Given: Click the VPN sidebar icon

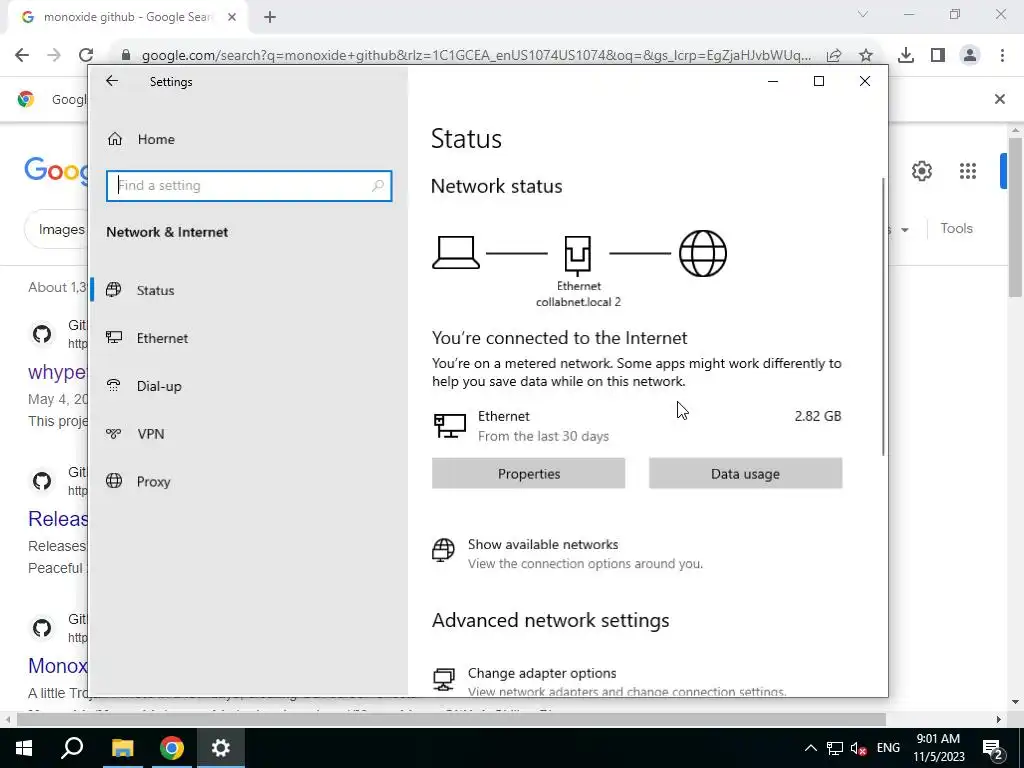Looking at the screenshot, I should (114, 434).
